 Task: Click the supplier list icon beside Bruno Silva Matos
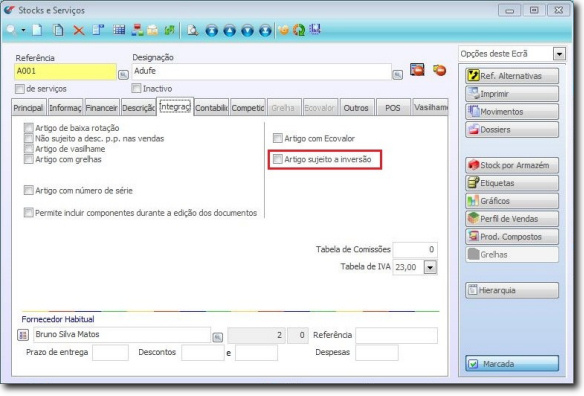(23, 335)
